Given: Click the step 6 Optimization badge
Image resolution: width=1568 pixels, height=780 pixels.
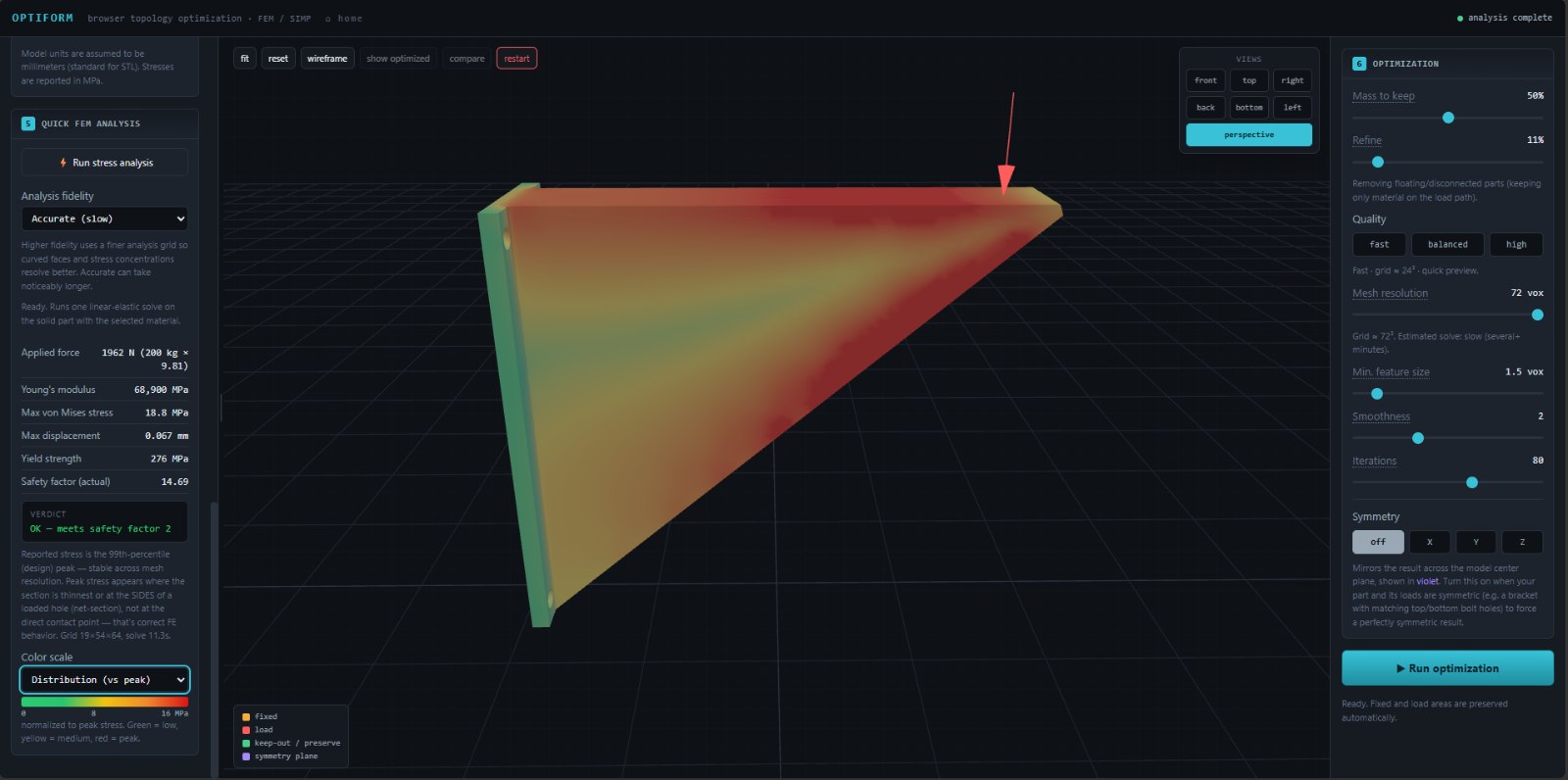Looking at the screenshot, I should pyautogui.click(x=1359, y=64).
